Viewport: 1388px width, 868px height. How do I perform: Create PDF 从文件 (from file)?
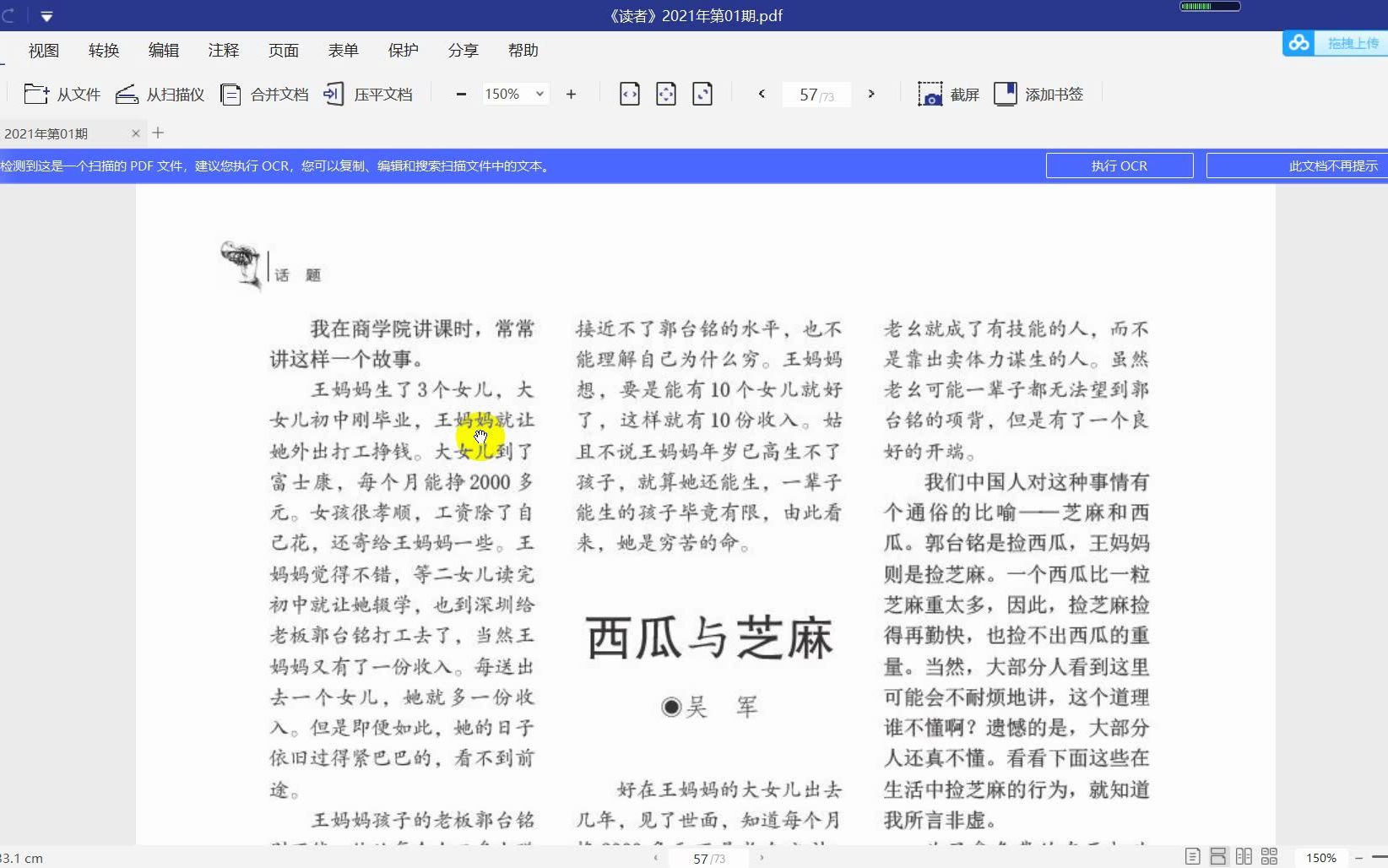[x=62, y=94]
